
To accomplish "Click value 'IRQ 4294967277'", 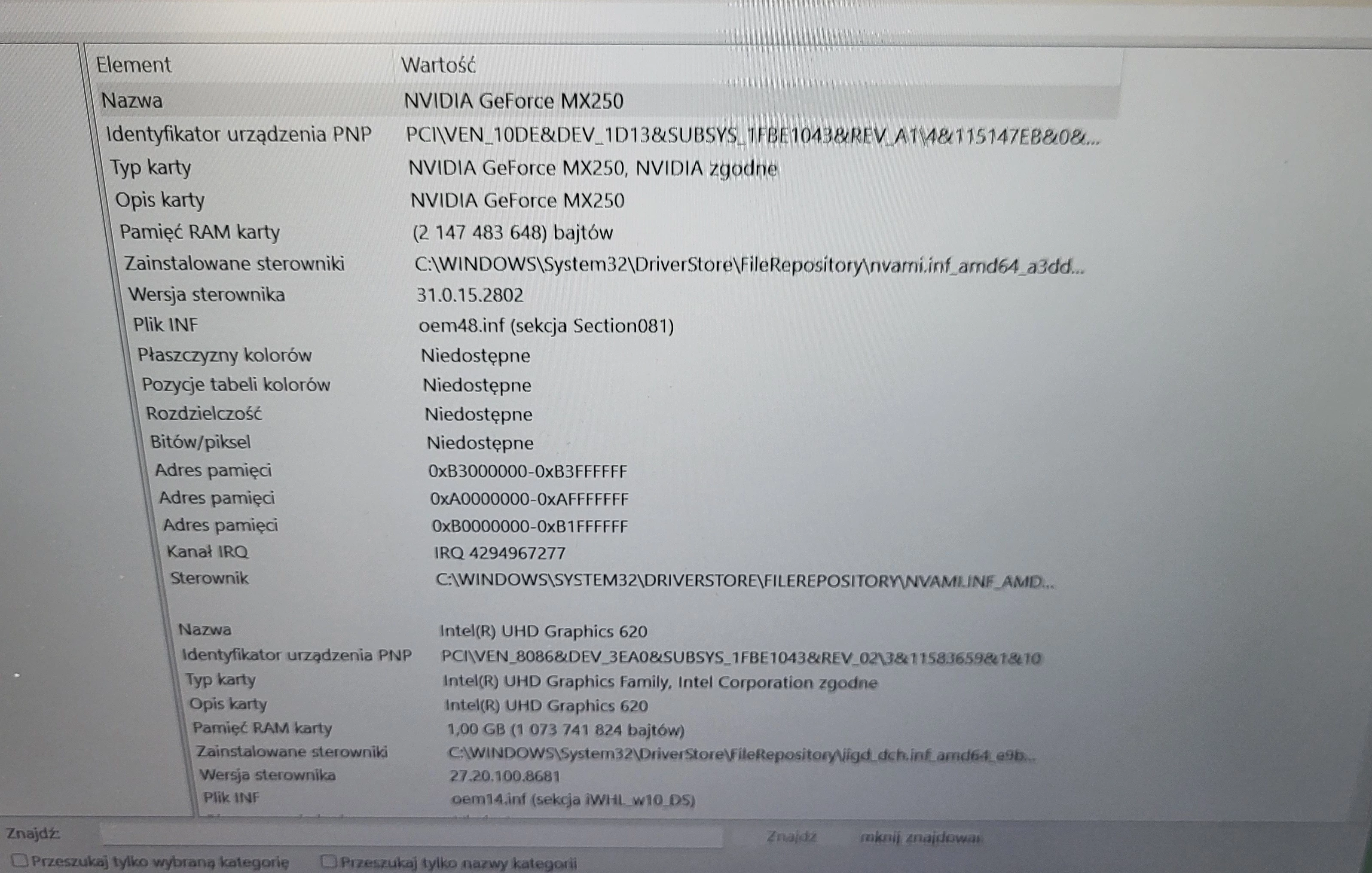I will point(500,553).
